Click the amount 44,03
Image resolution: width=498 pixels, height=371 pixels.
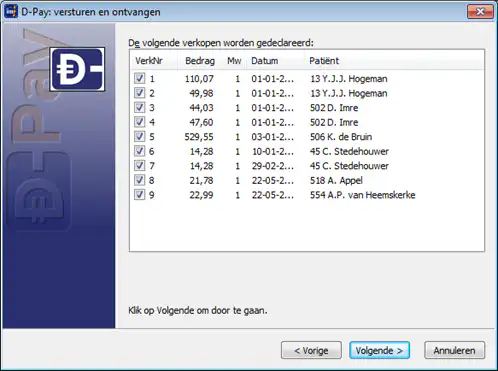click(x=201, y=108)
